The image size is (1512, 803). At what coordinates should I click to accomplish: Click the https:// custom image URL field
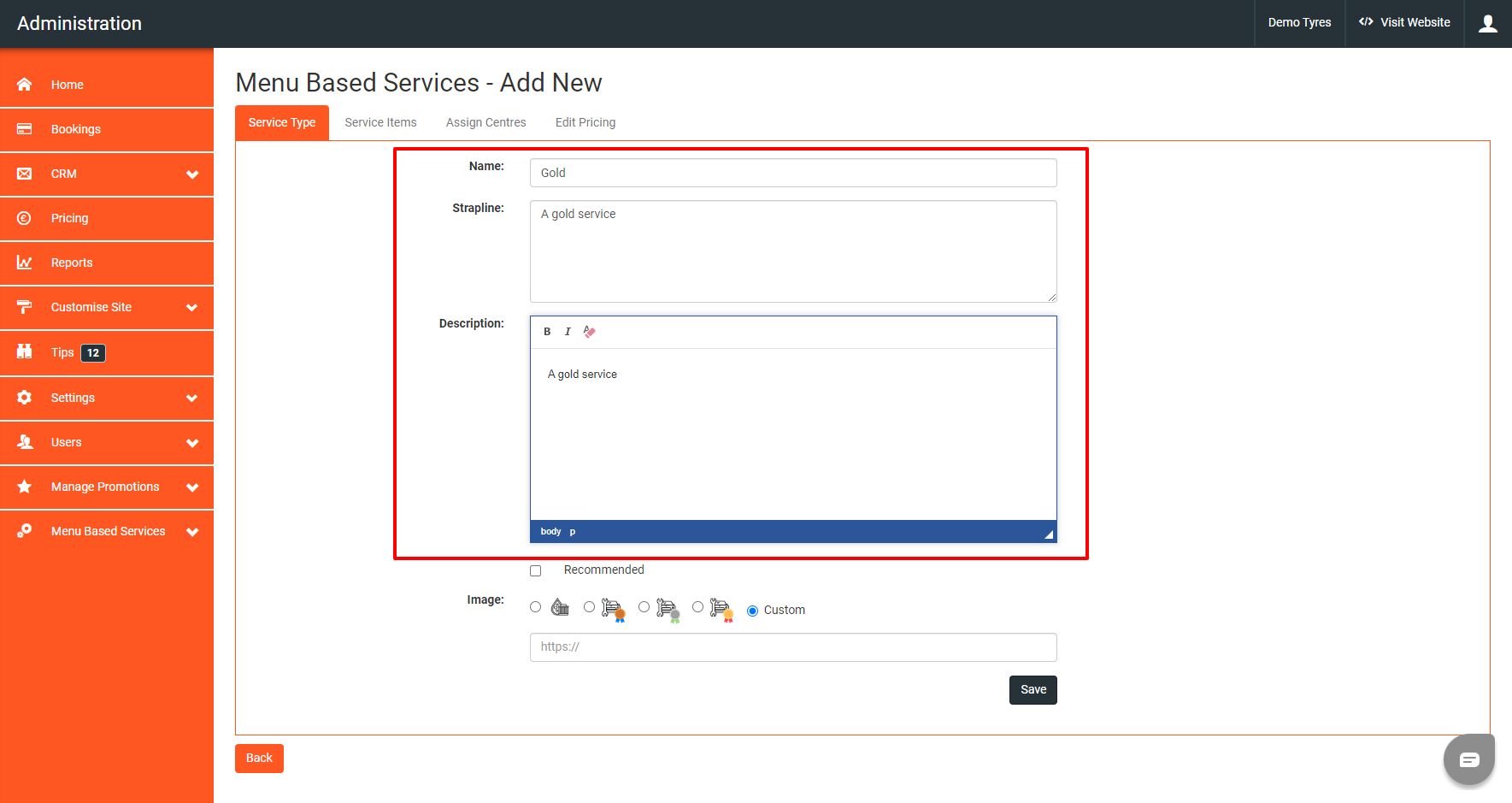(x=792, y=647)
